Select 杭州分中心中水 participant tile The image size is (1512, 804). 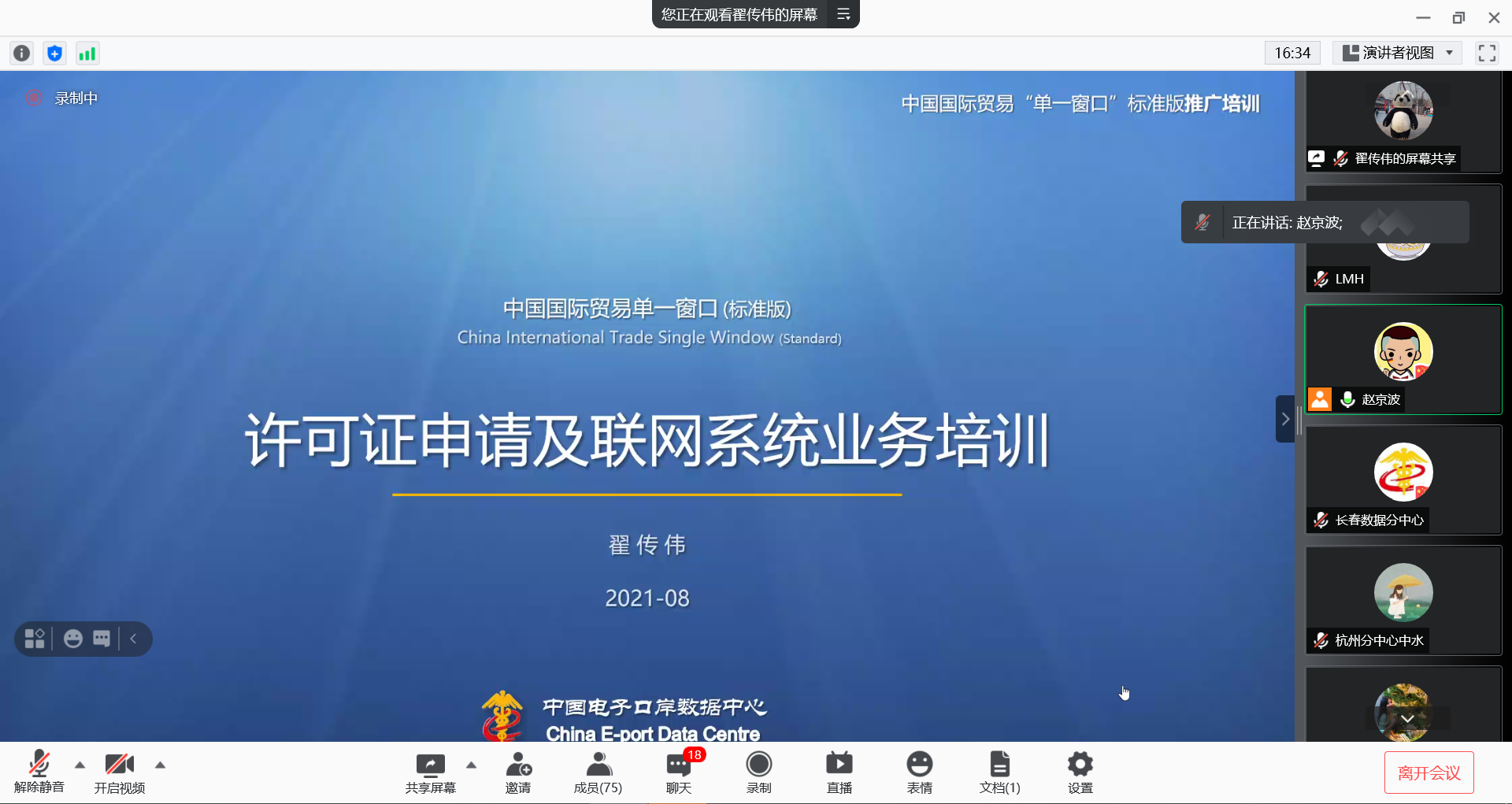[x=1403, y=600]
